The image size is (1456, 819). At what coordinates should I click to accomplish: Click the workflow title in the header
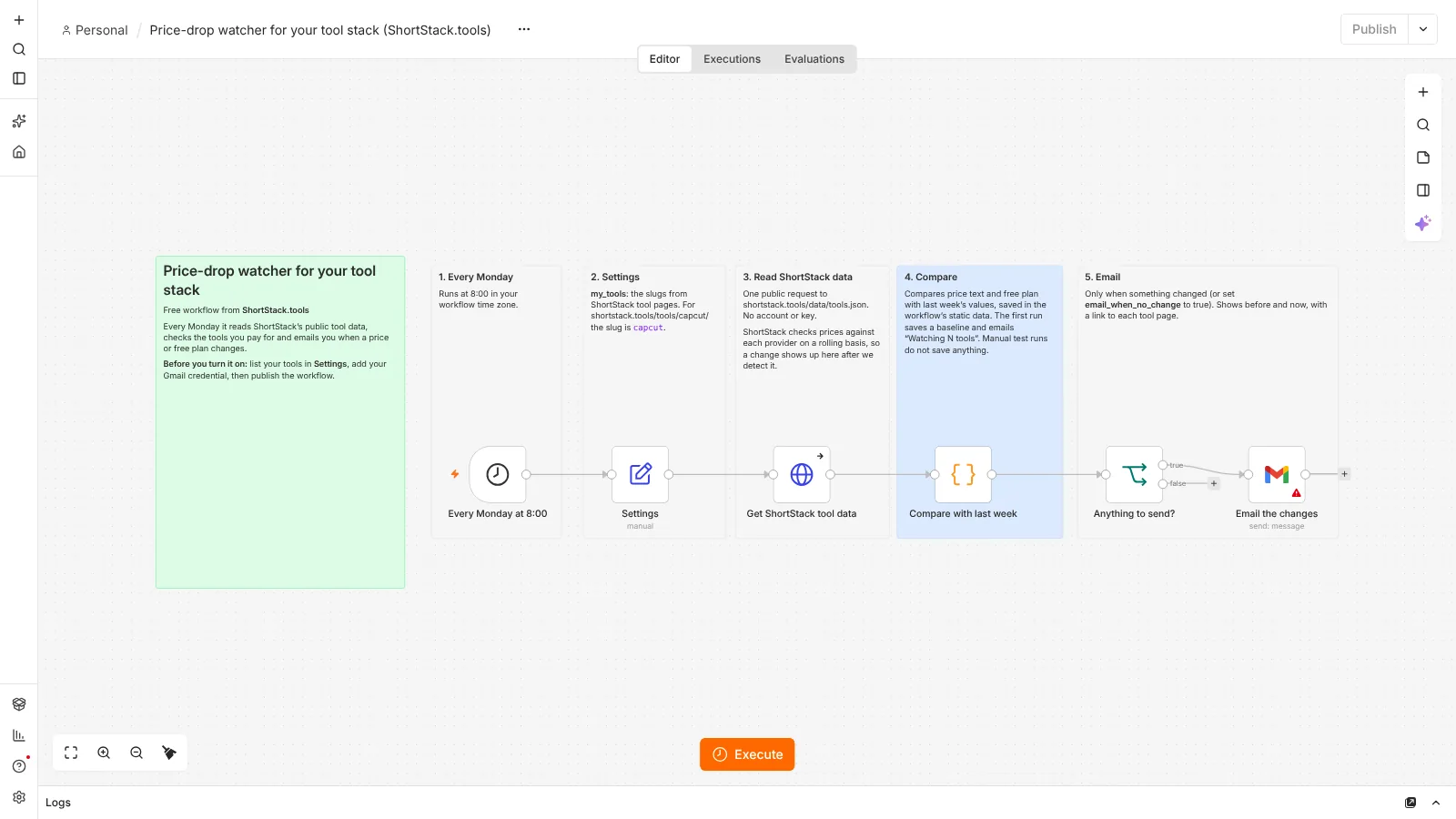(x=320, y=30)
